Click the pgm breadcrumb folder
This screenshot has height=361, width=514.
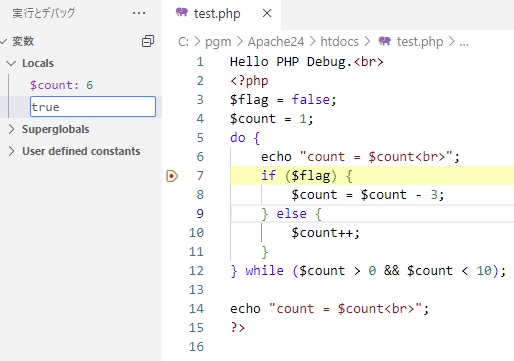[218, 42]
